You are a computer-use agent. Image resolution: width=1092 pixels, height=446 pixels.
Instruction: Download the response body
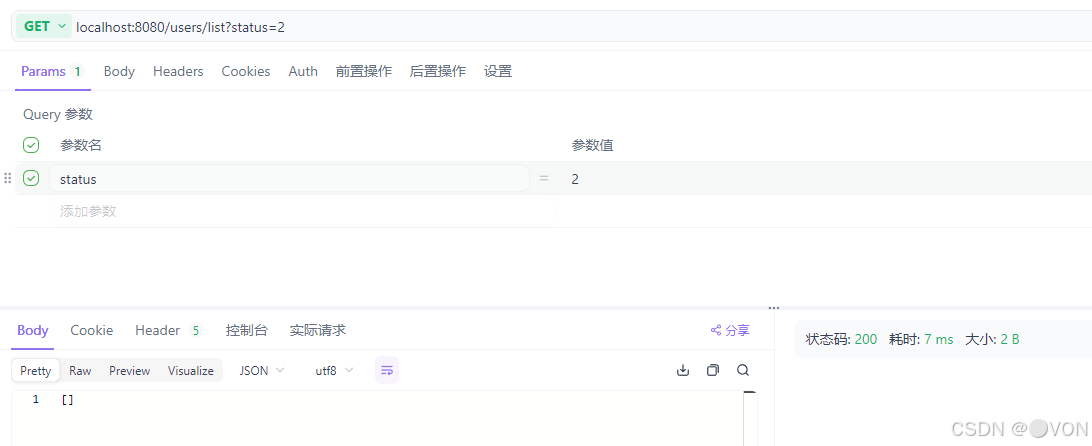[x=683, y=370]
